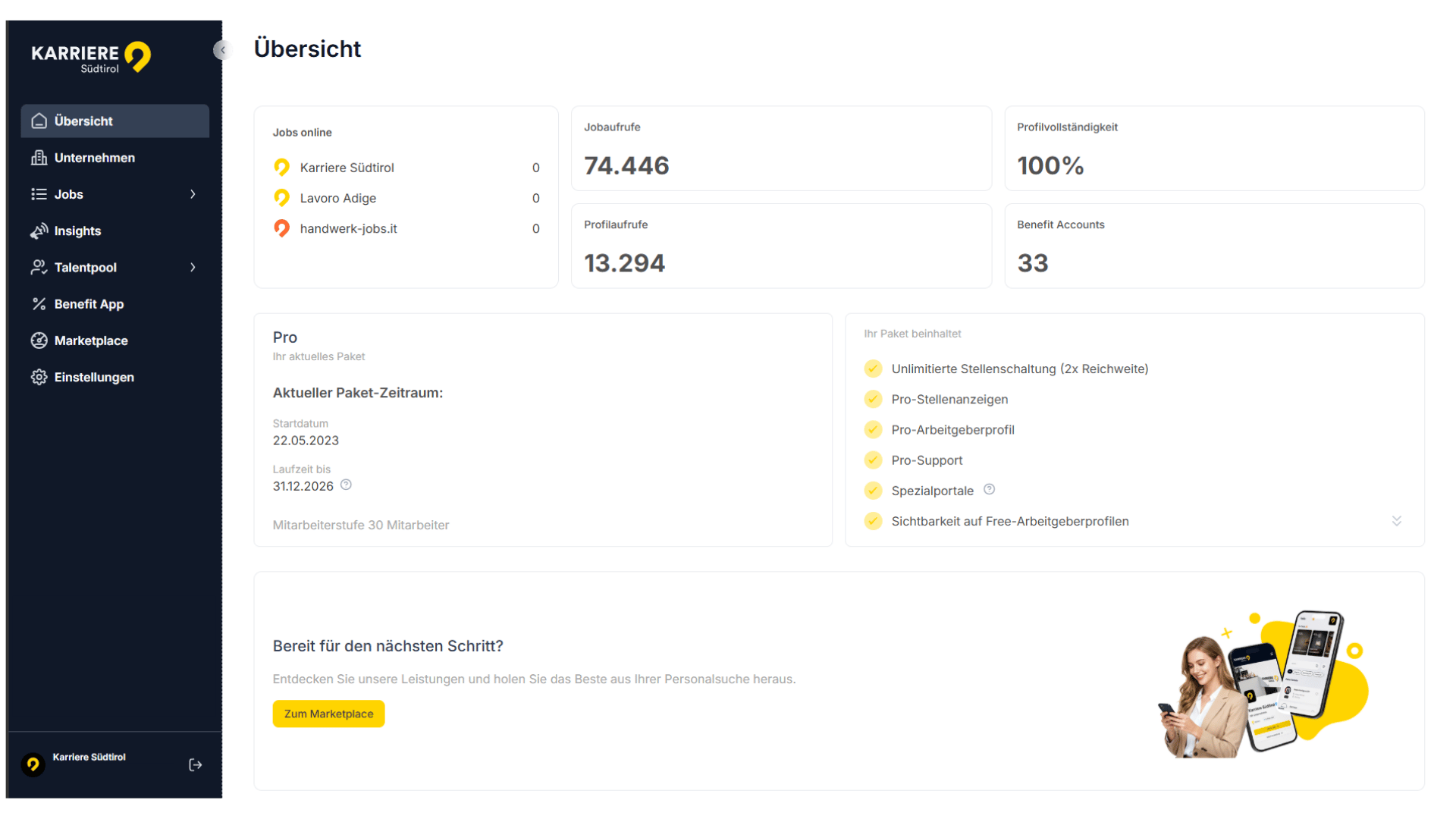Navigate to Insights
The image size is (1456, 819).
tap(115, 231)
